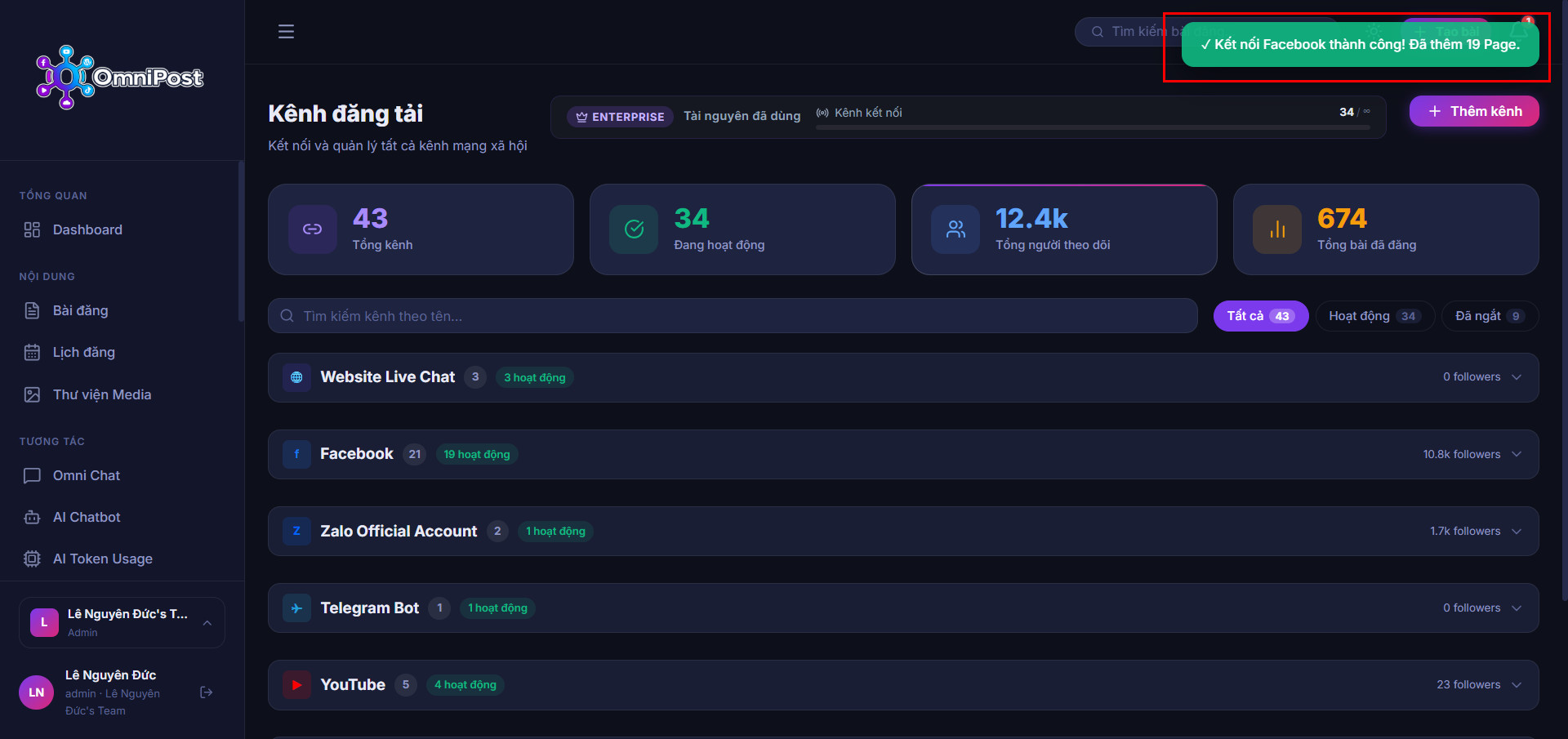Toggle the hamburger sidebar menu icon
Image resolution: width=1568 pixels, height=739 pixels.
pos(286,32)
